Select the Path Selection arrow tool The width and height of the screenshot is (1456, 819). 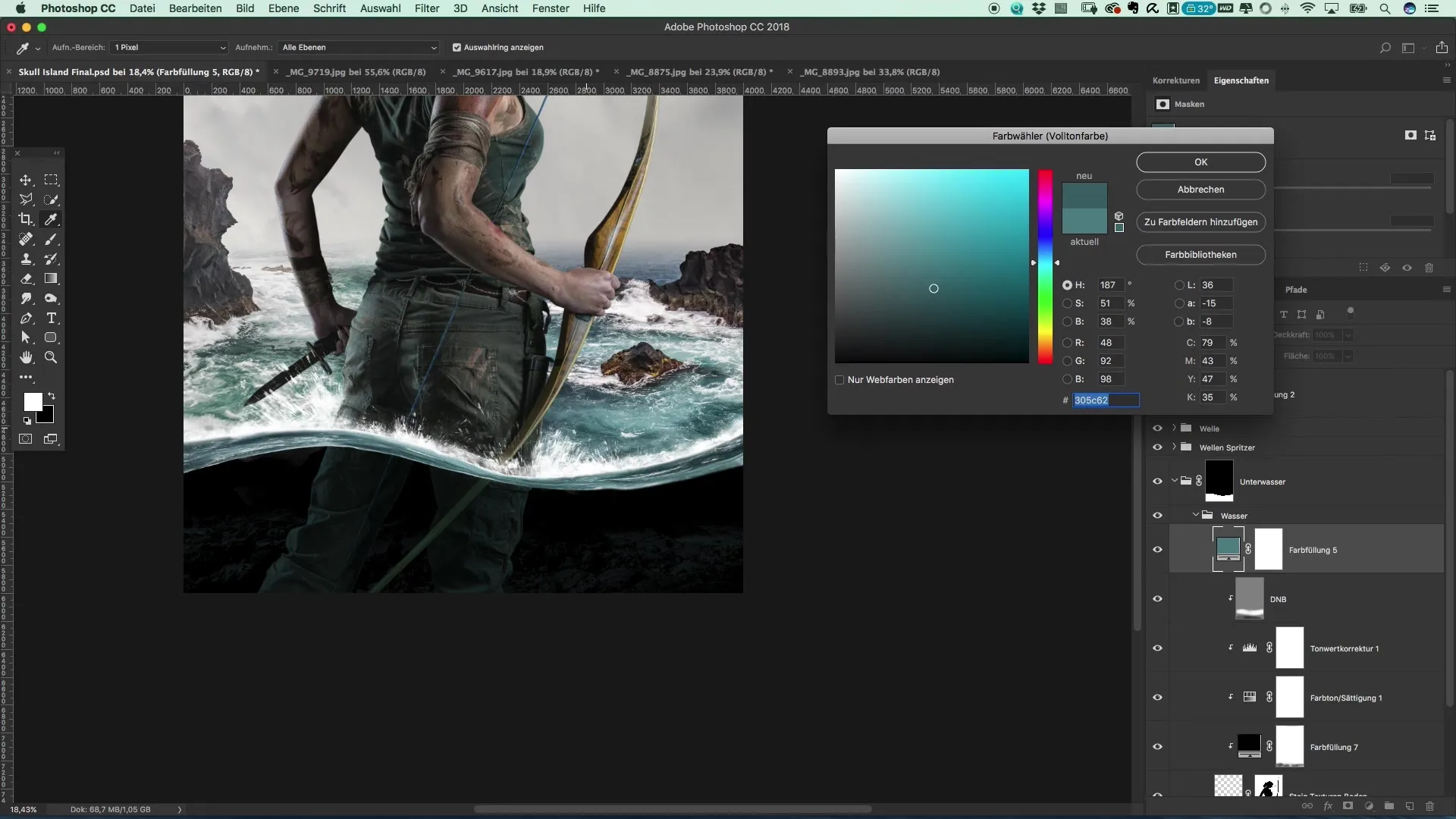pyautogui.click(x=26, y=337)
